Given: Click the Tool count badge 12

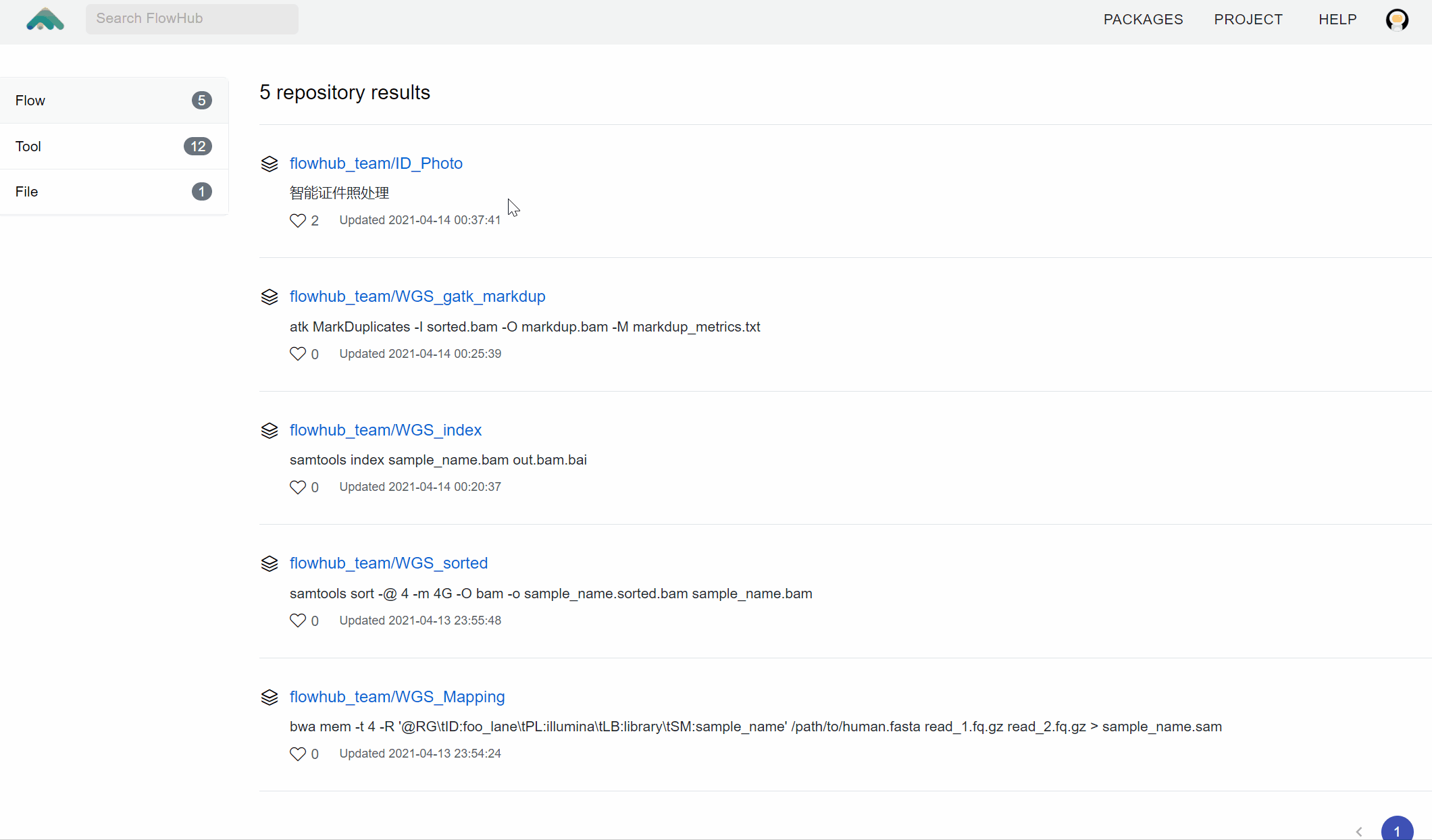Looking at the screenshot, I should click(x=198, y=147).
